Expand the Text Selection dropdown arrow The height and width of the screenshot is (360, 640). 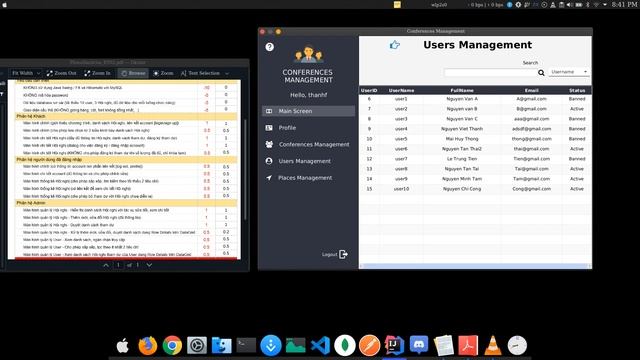click(227, 73)
